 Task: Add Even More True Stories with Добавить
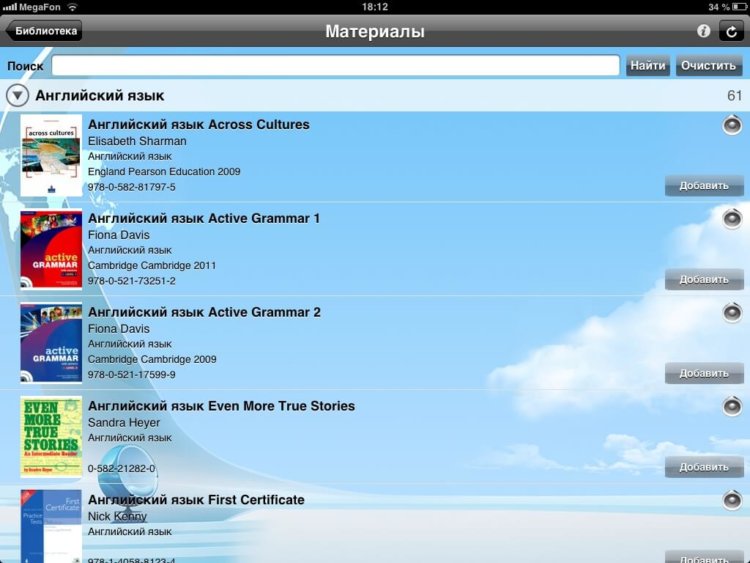point(704,467)
